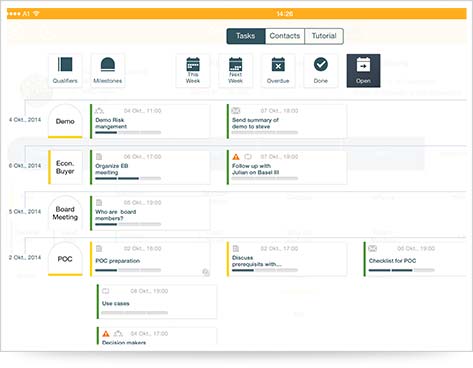Select the Open tasks filter
Viewport: 473px width, 368px height.
point(363,71)
